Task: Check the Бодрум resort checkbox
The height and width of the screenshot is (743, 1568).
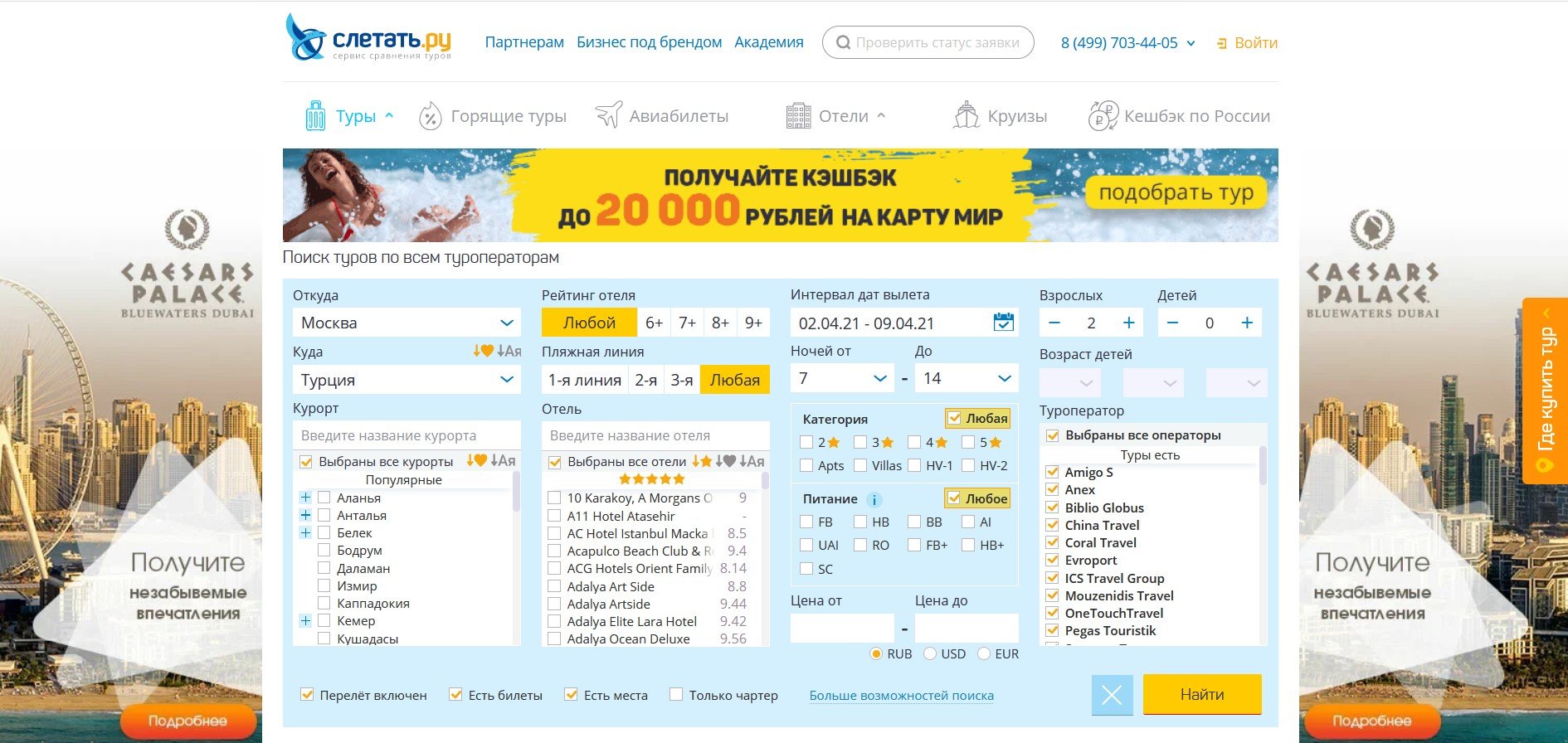Action: (x=324, y=551)
